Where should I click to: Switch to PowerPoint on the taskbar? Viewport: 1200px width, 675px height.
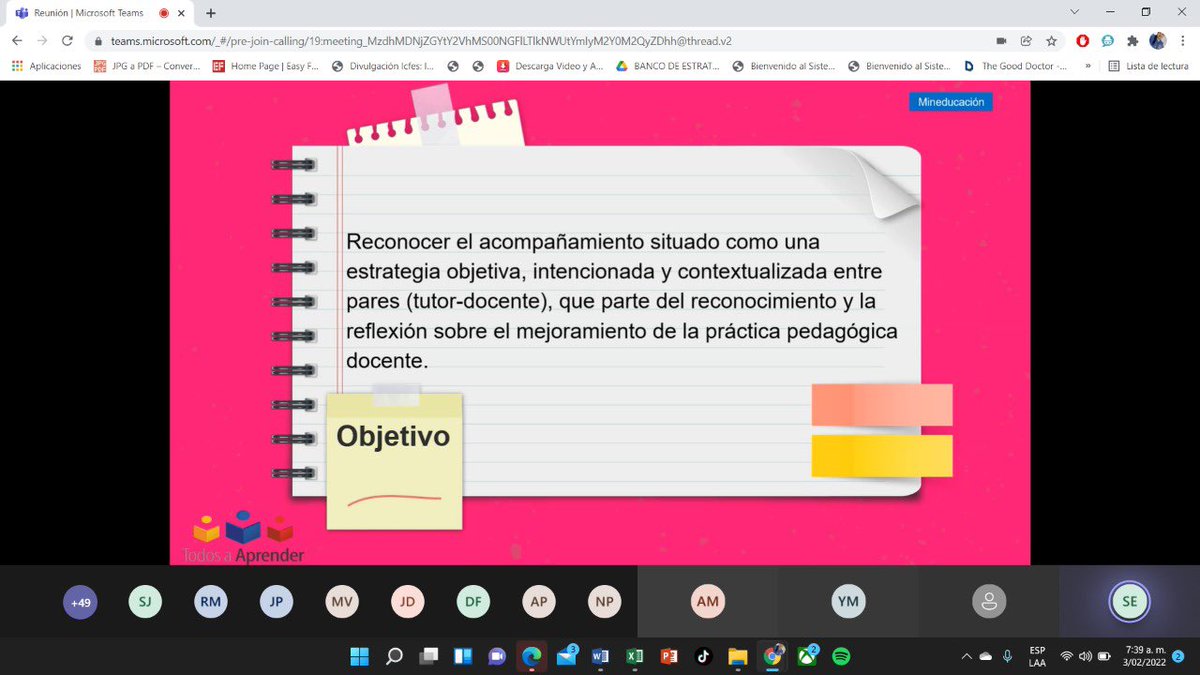tap(669, 656)
